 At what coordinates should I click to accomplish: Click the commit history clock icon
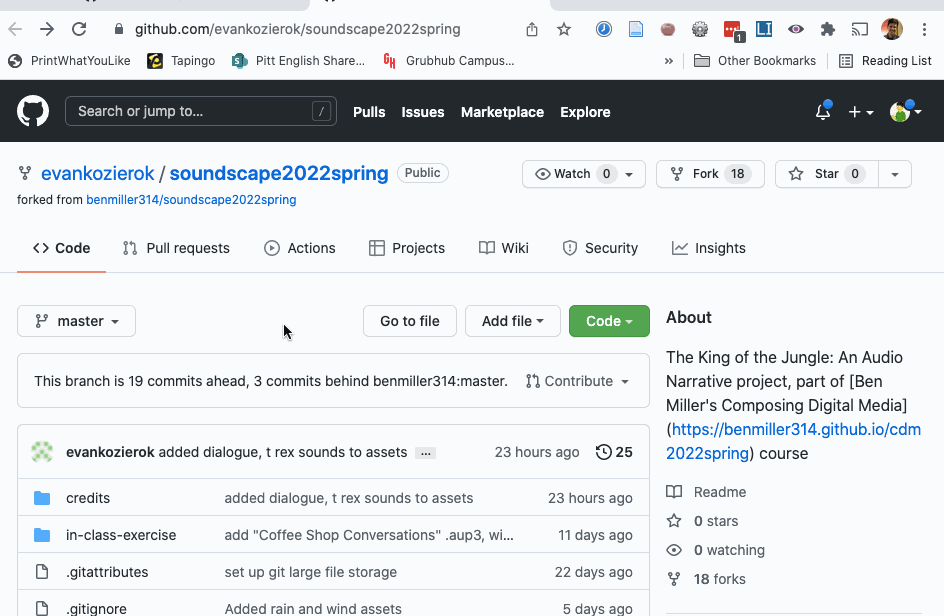(603, 452)
